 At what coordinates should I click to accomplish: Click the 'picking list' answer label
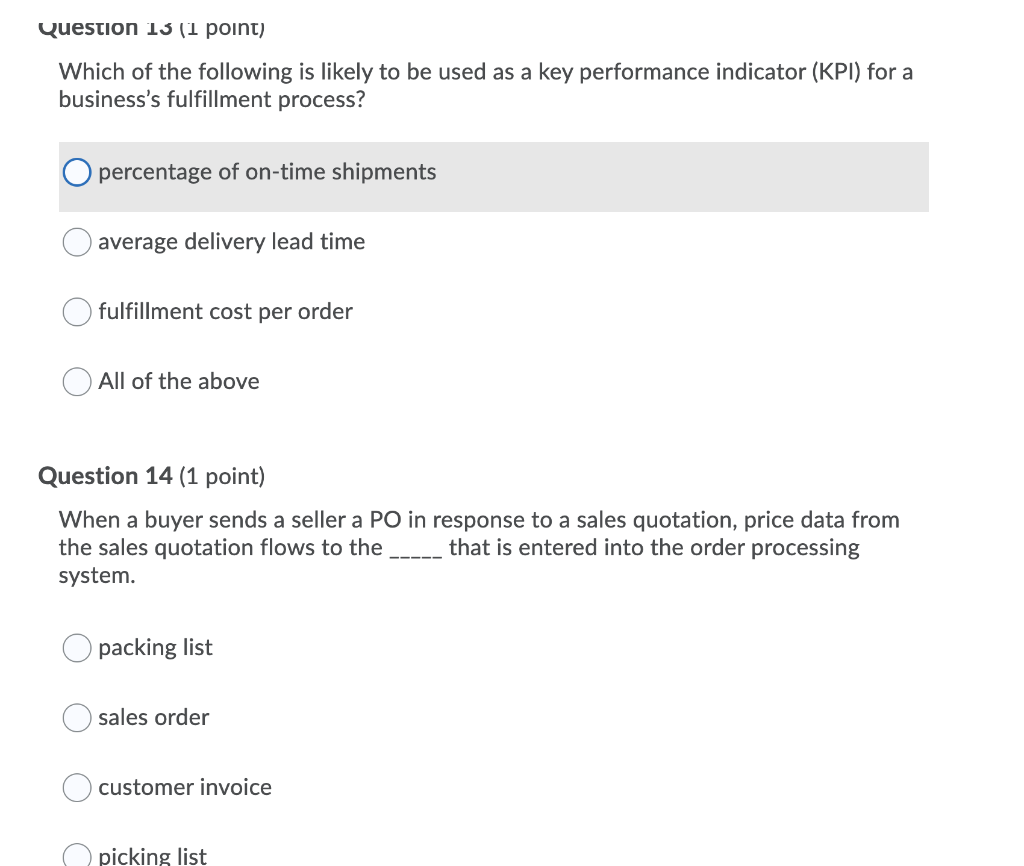click(151, 855)
